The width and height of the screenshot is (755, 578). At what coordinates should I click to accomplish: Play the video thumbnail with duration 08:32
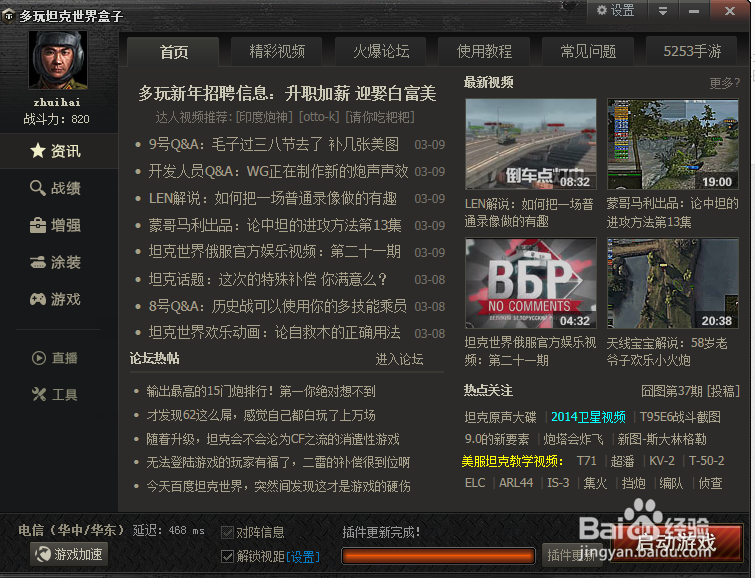tap(531, 144)
